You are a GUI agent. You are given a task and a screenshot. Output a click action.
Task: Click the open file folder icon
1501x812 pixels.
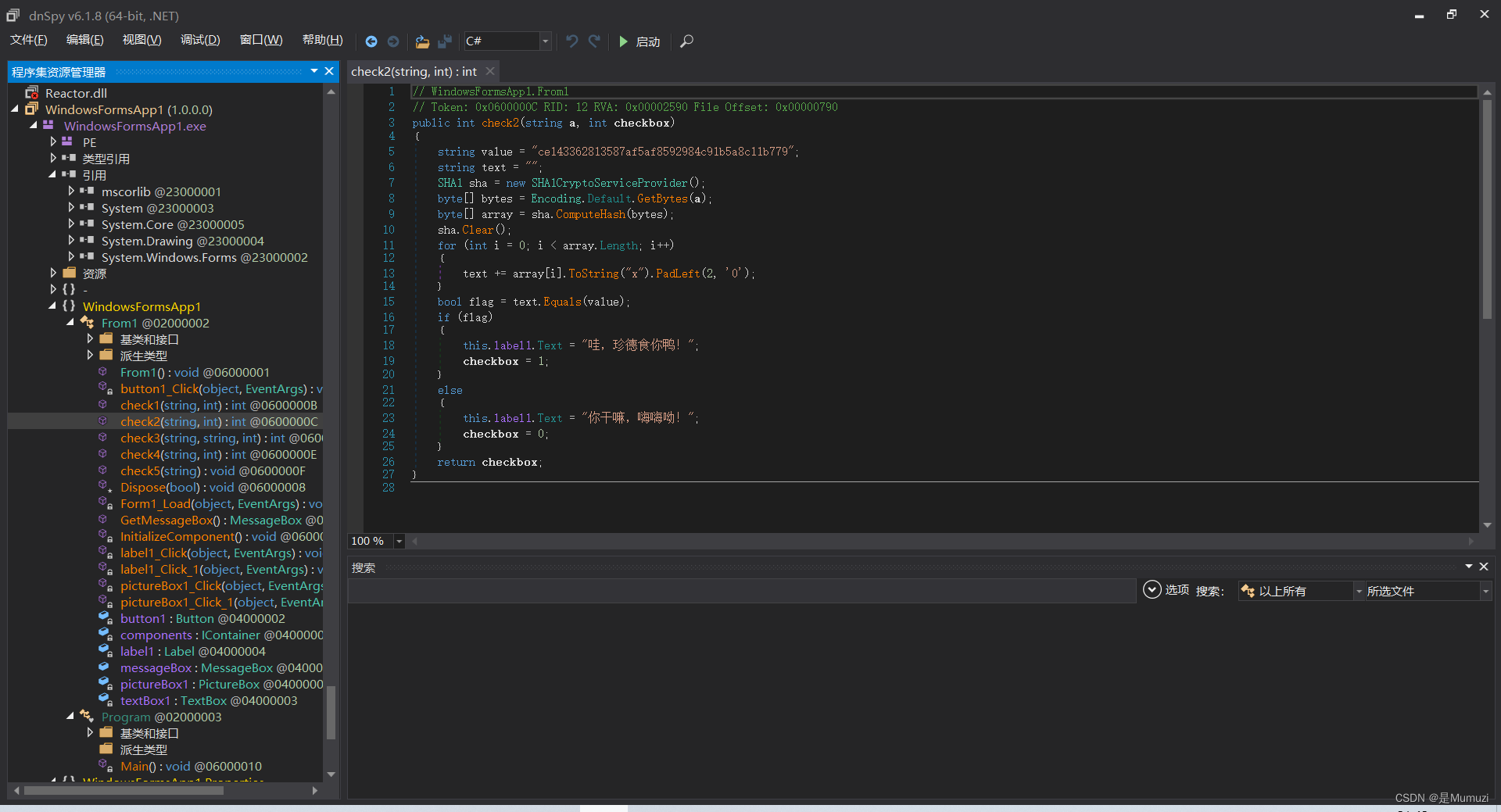[422, 41]
